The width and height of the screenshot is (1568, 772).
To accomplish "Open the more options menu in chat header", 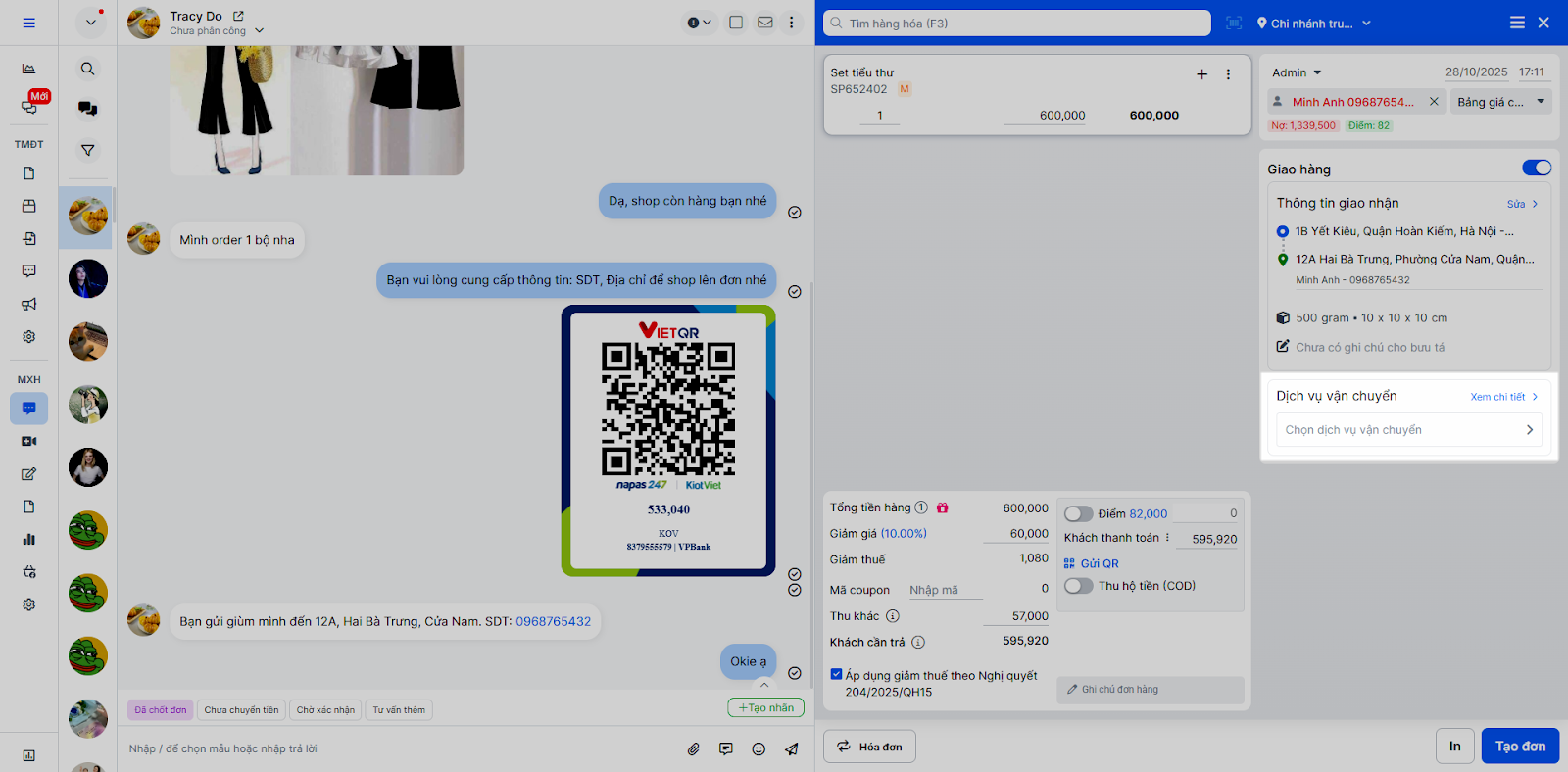I will tap(792, 23).
